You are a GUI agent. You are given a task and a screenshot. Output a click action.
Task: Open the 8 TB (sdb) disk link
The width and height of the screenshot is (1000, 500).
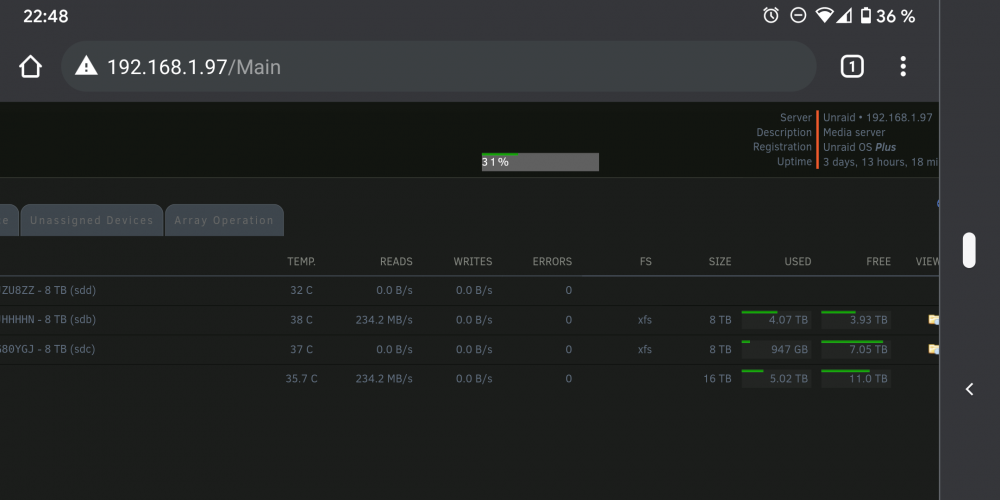click(x=48, y=320)
